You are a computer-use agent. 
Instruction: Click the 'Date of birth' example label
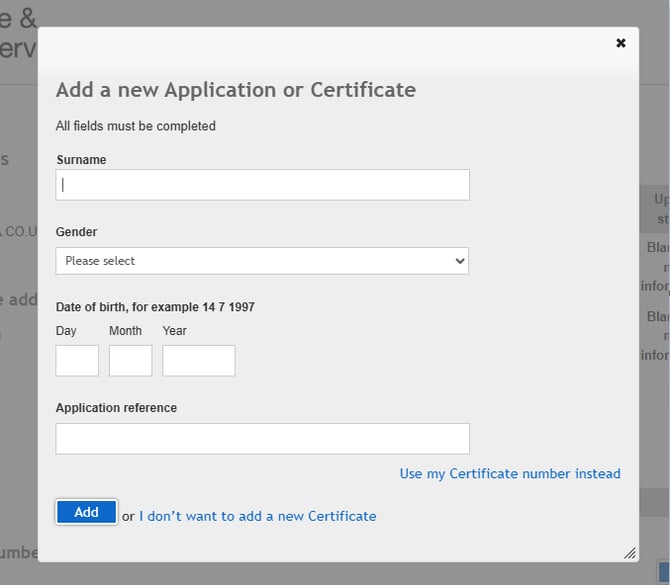tap(155, 307)
